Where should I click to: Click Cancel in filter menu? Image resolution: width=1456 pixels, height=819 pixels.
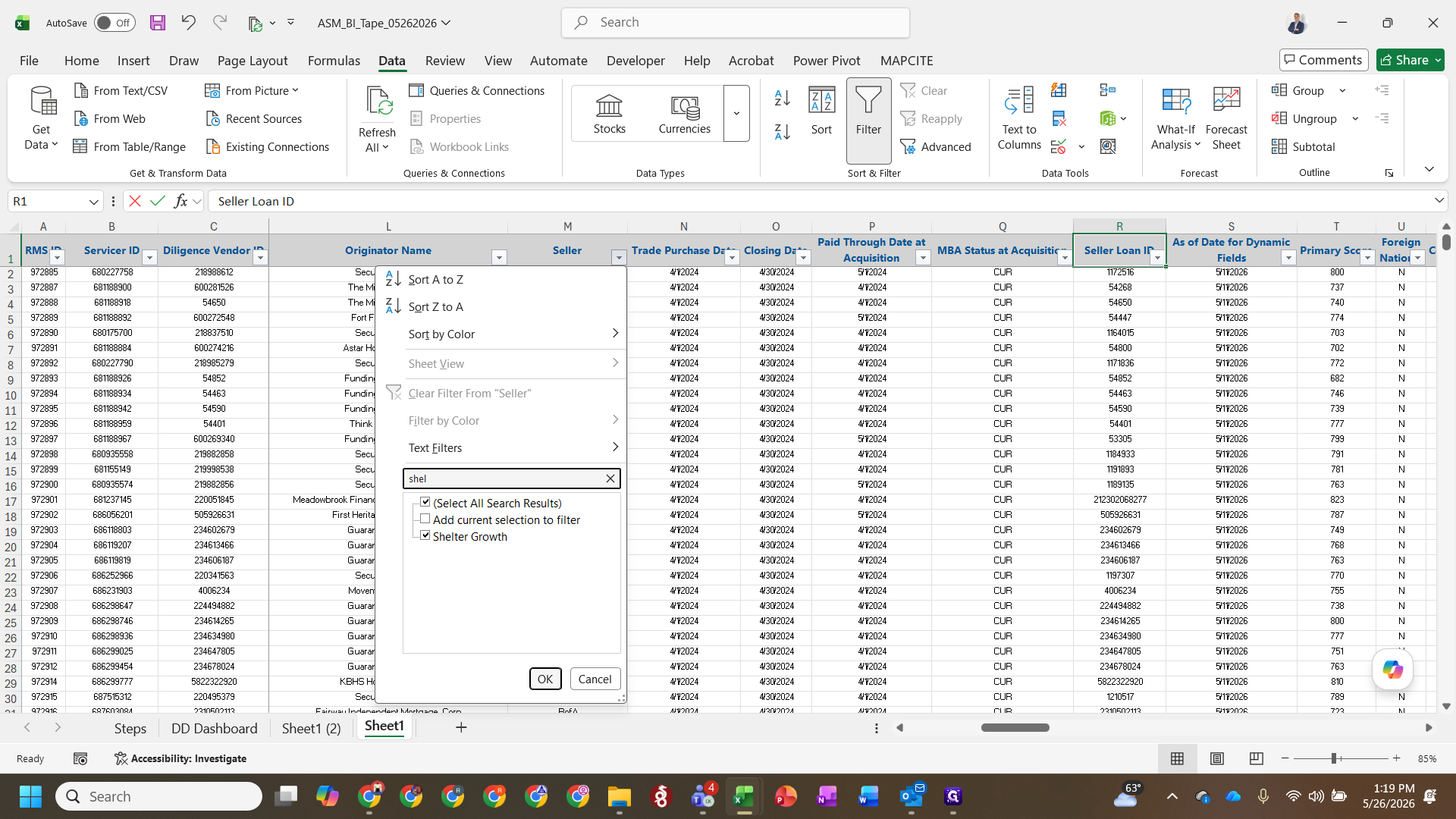coord(595,679)
